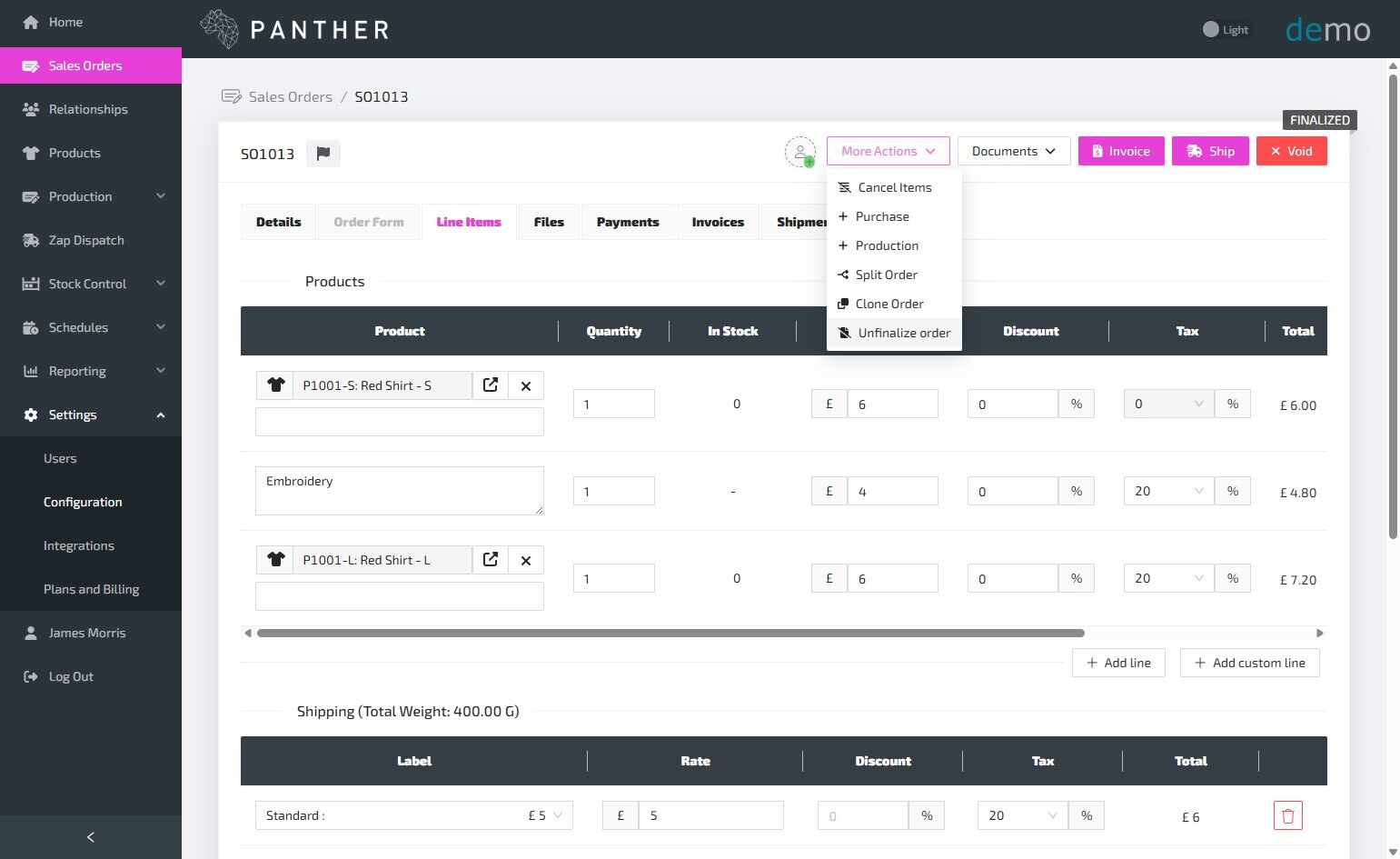Collapse the sidebar with the left arrow
The height and width of the screenshot is (859, 1400).
coord(91,837)
